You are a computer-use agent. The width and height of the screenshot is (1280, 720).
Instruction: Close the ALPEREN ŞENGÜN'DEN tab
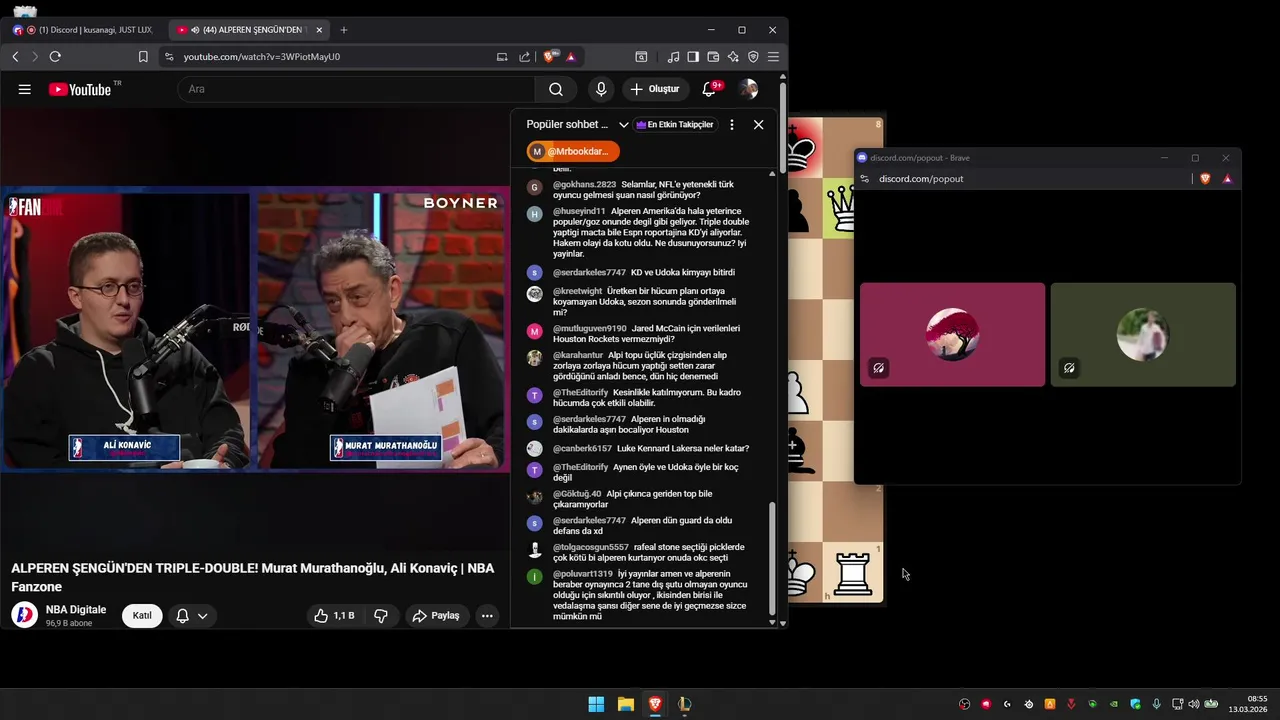coord(318,30)
